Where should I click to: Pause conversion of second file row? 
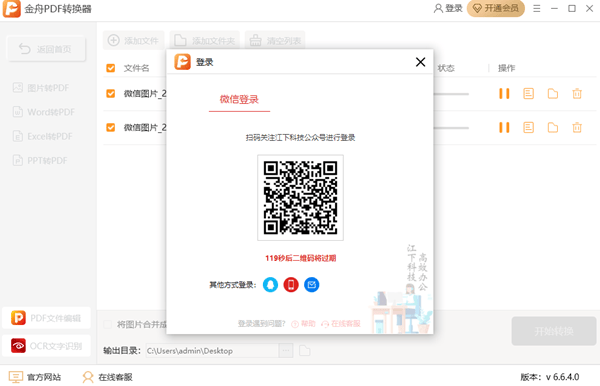pyautogui.click(x=504, y=127)
